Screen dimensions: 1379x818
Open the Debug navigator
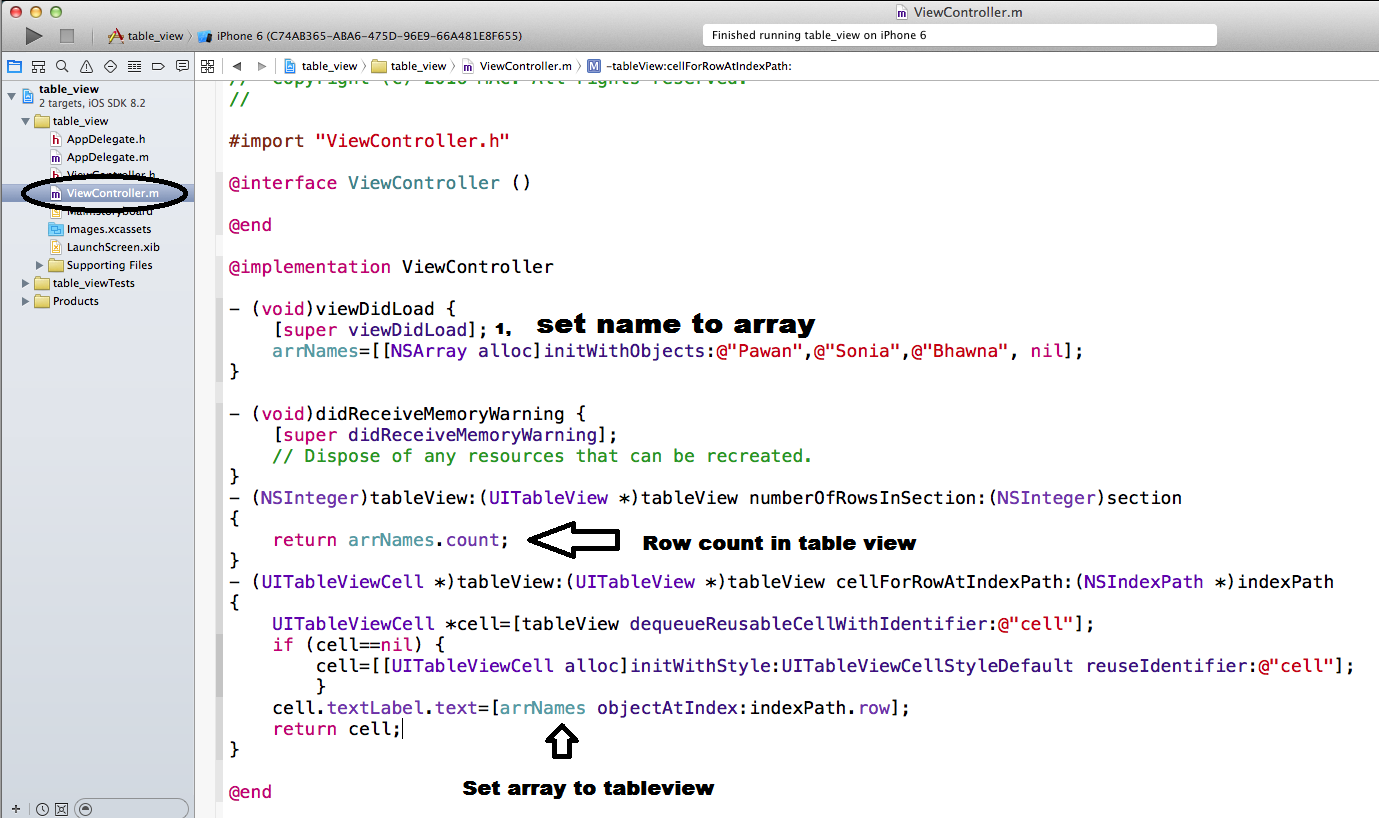132,66
